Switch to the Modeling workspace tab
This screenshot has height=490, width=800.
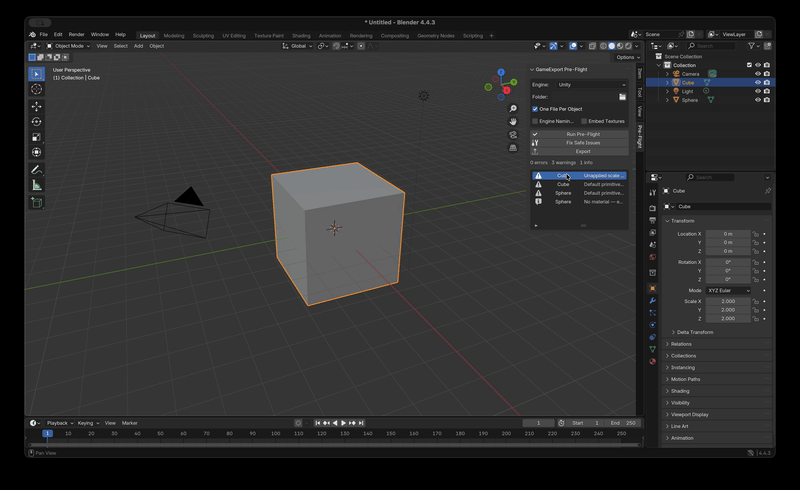click(x=174, y=36)
